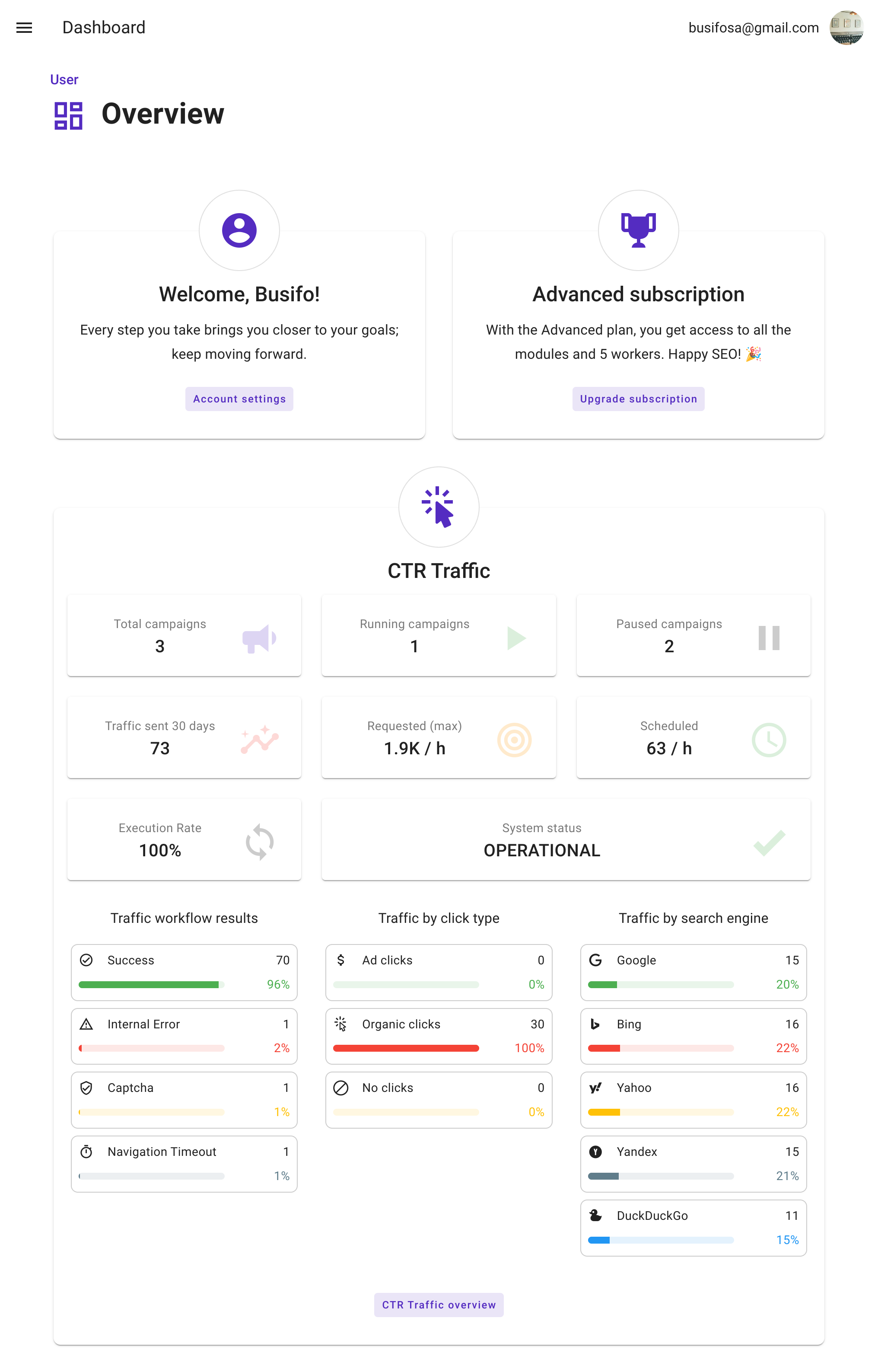Click the Account settings button
The height and width of the screenshot is (1372, 878).
(x=239, y=399)
